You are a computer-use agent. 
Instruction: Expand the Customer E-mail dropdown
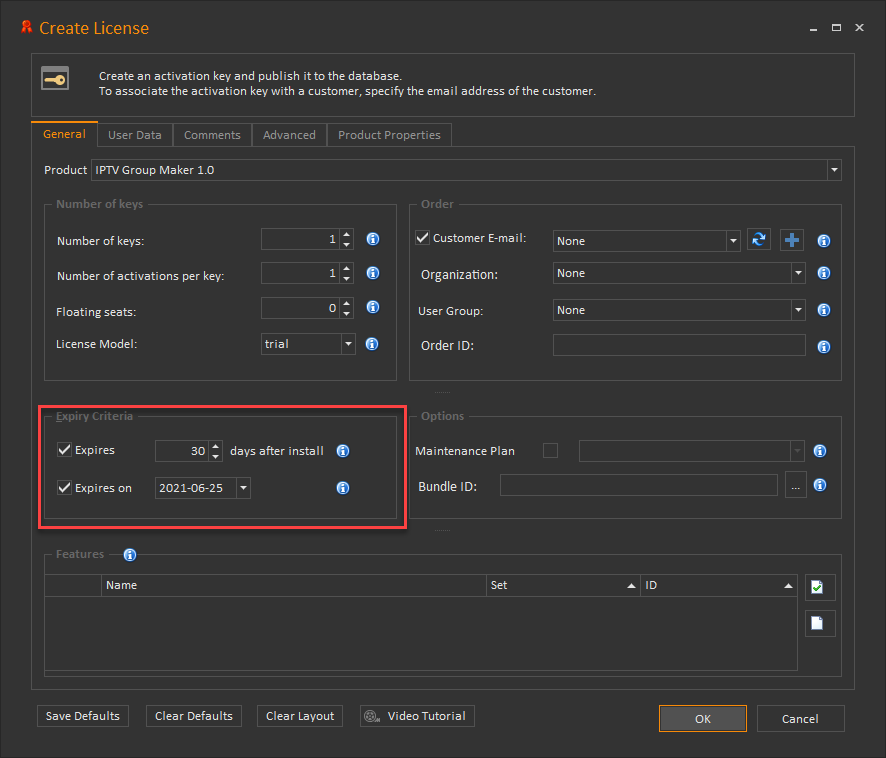tap(733, 241)
